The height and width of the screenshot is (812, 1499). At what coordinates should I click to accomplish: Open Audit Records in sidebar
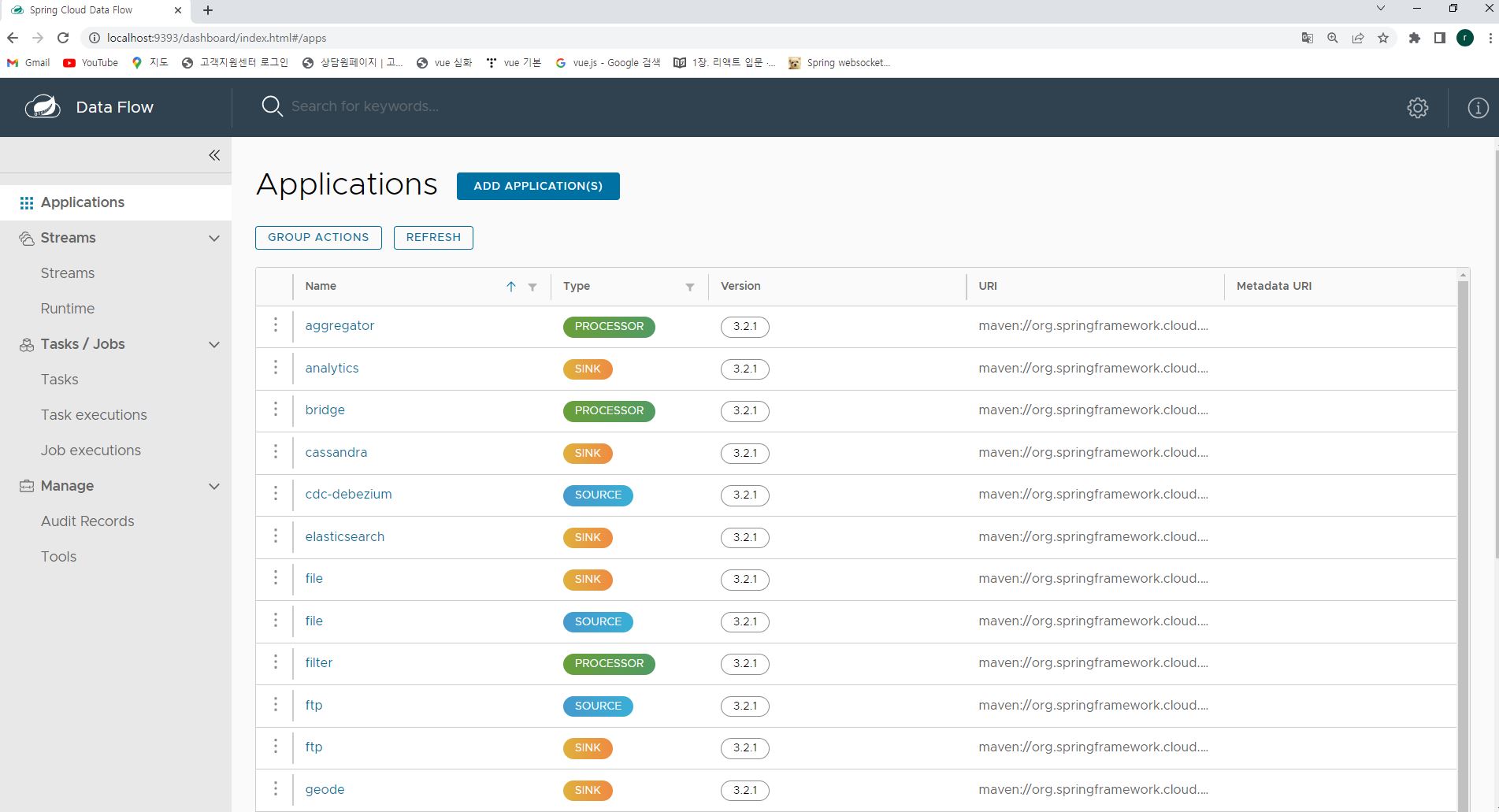(x=87, y=521)
